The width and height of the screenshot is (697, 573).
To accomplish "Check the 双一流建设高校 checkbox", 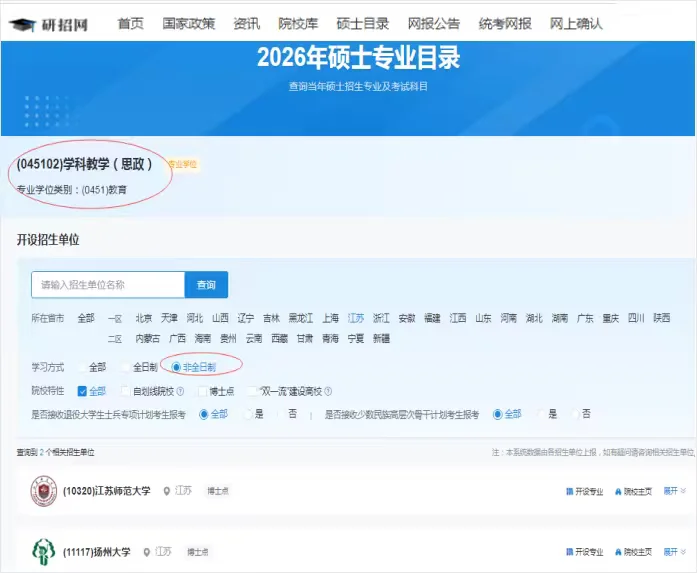I will coord(253,391).
